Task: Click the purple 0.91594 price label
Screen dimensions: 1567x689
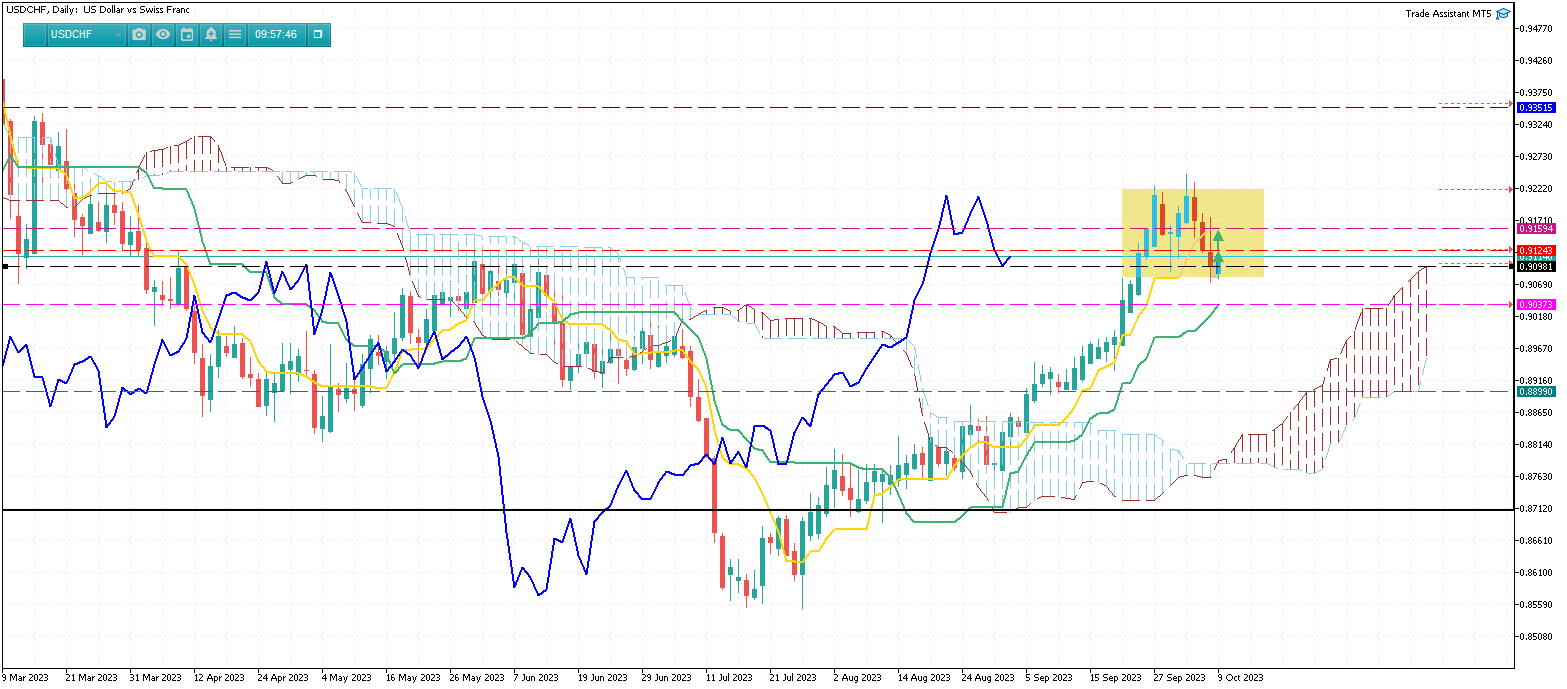Action: tap(1535, 229)
